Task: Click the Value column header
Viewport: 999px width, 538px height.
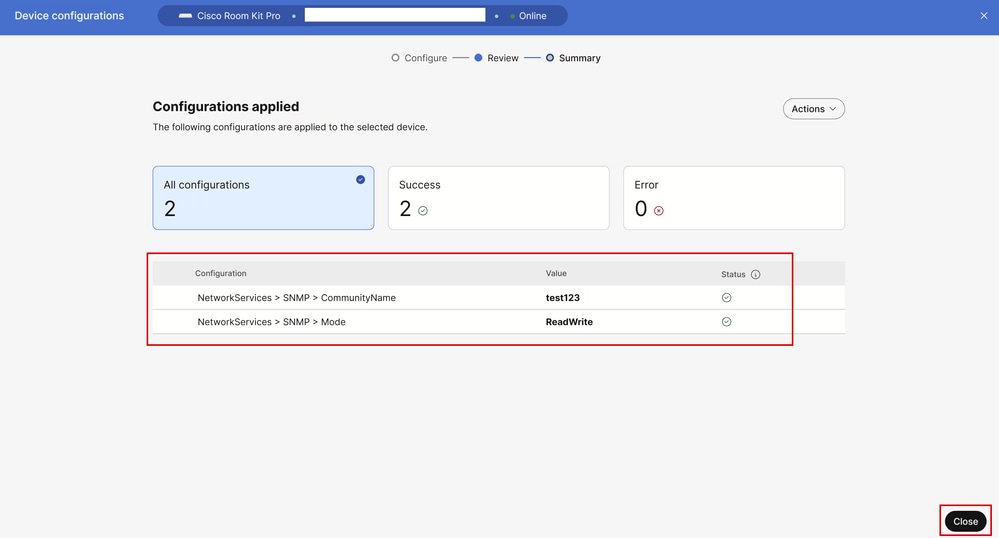Action: click(556, 273)
